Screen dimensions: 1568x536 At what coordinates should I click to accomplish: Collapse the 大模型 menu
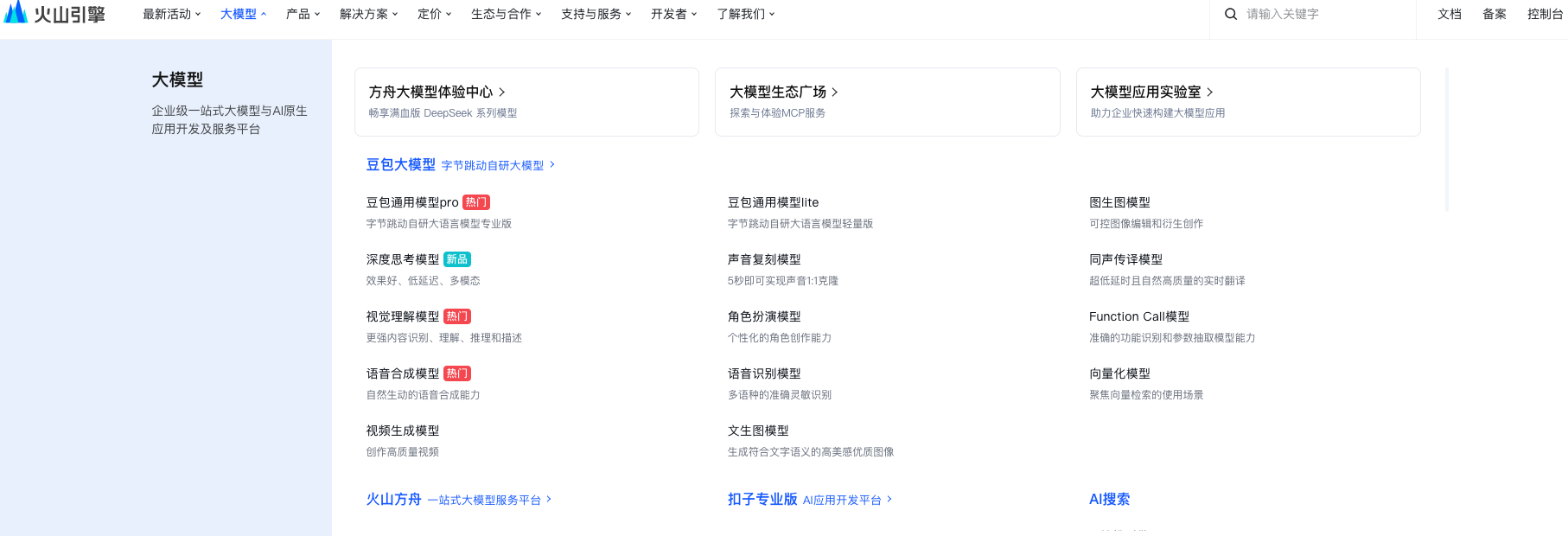pos(243,14)
